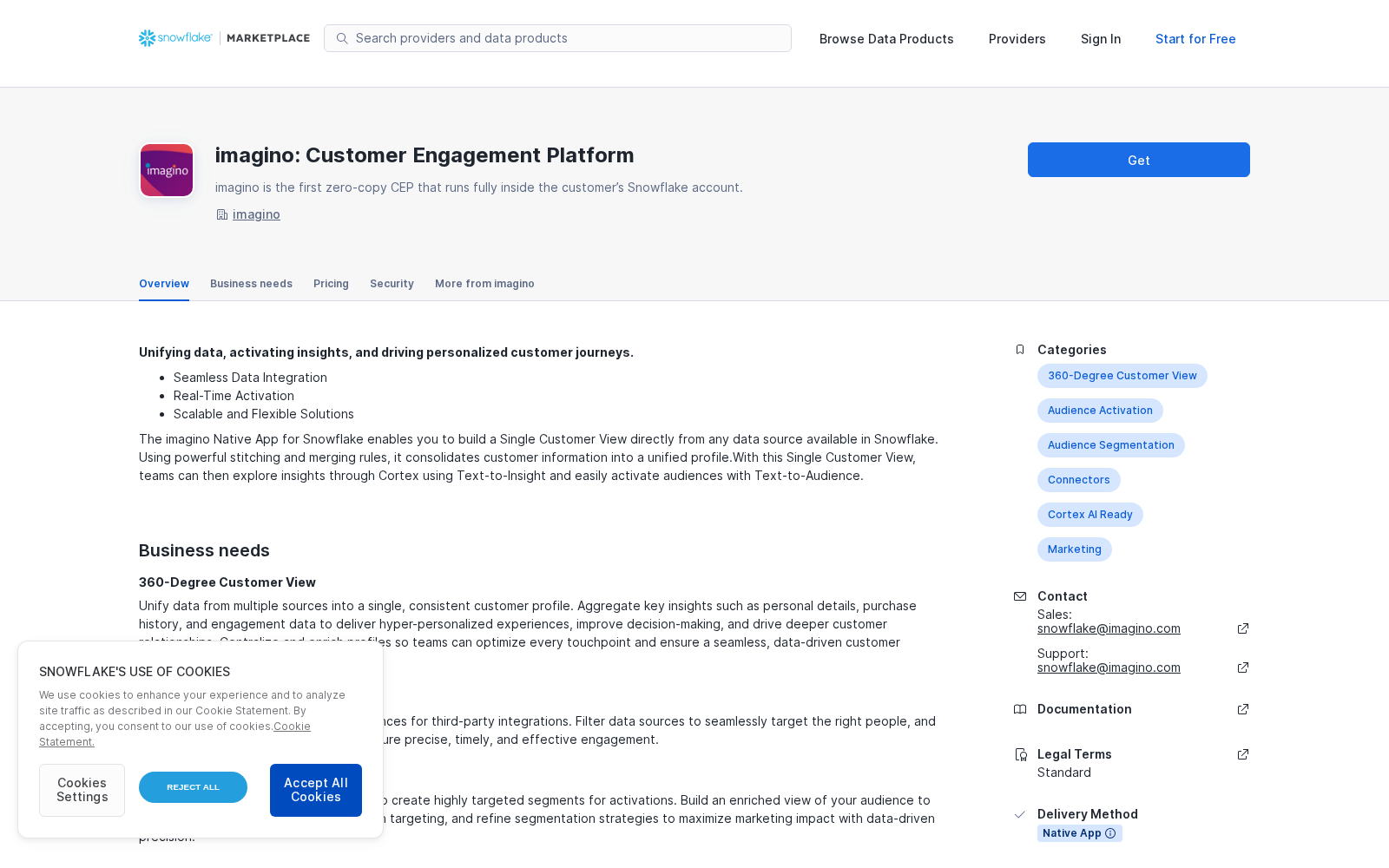Click the blue Get button

point(1139,160)
